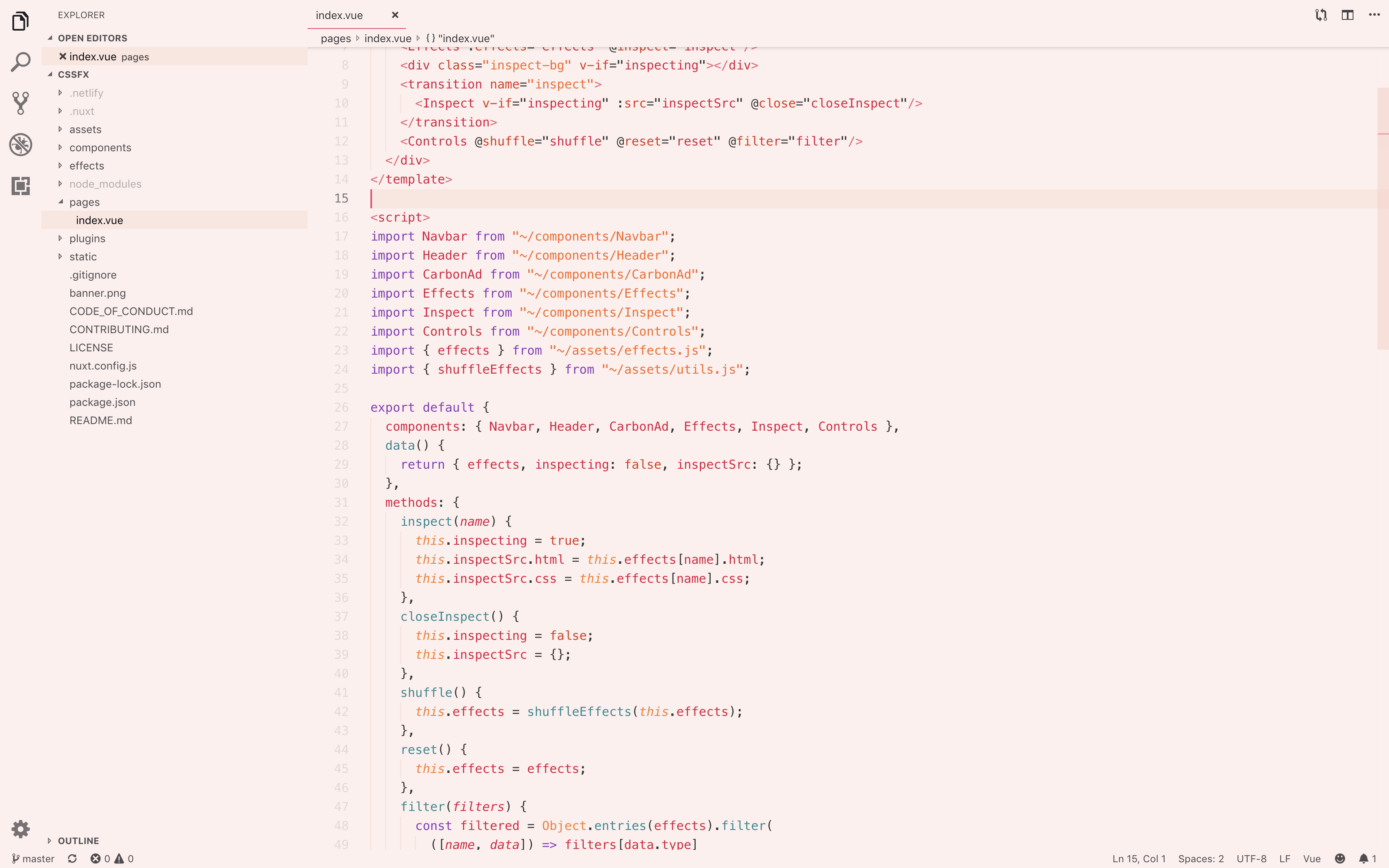Screen dimensions: 1389x868
Task: Click the index.vue breadcrumb segment
Action: [x=388, y=38]
